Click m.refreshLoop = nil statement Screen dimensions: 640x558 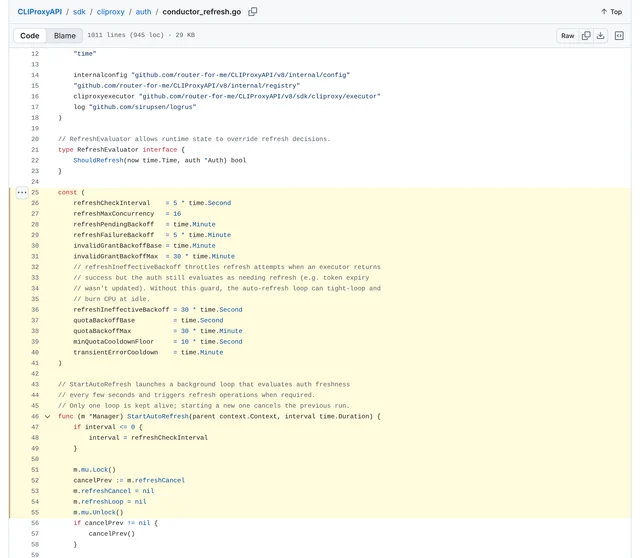[x=110, y=501]
